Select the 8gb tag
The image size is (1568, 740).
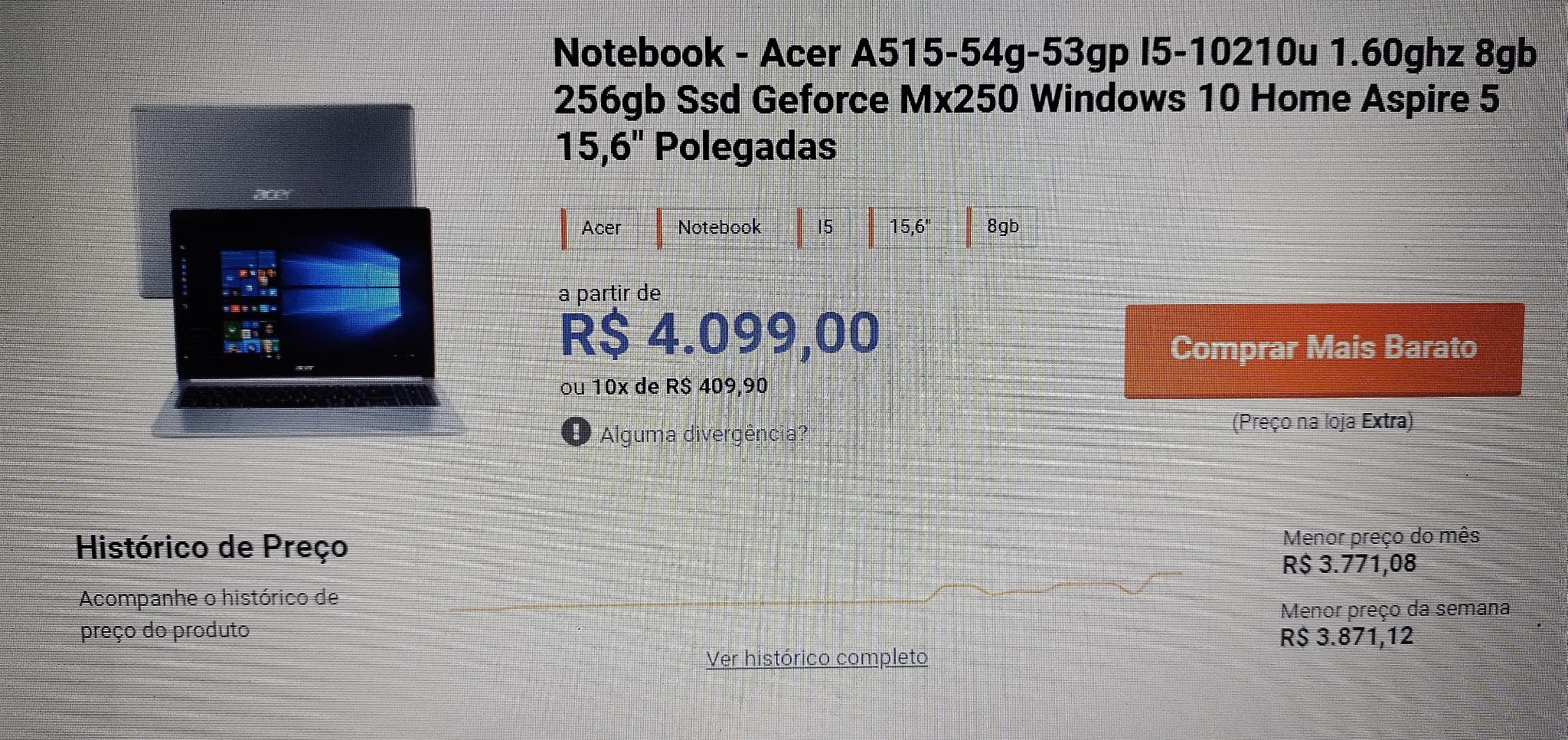[1001, 227]
